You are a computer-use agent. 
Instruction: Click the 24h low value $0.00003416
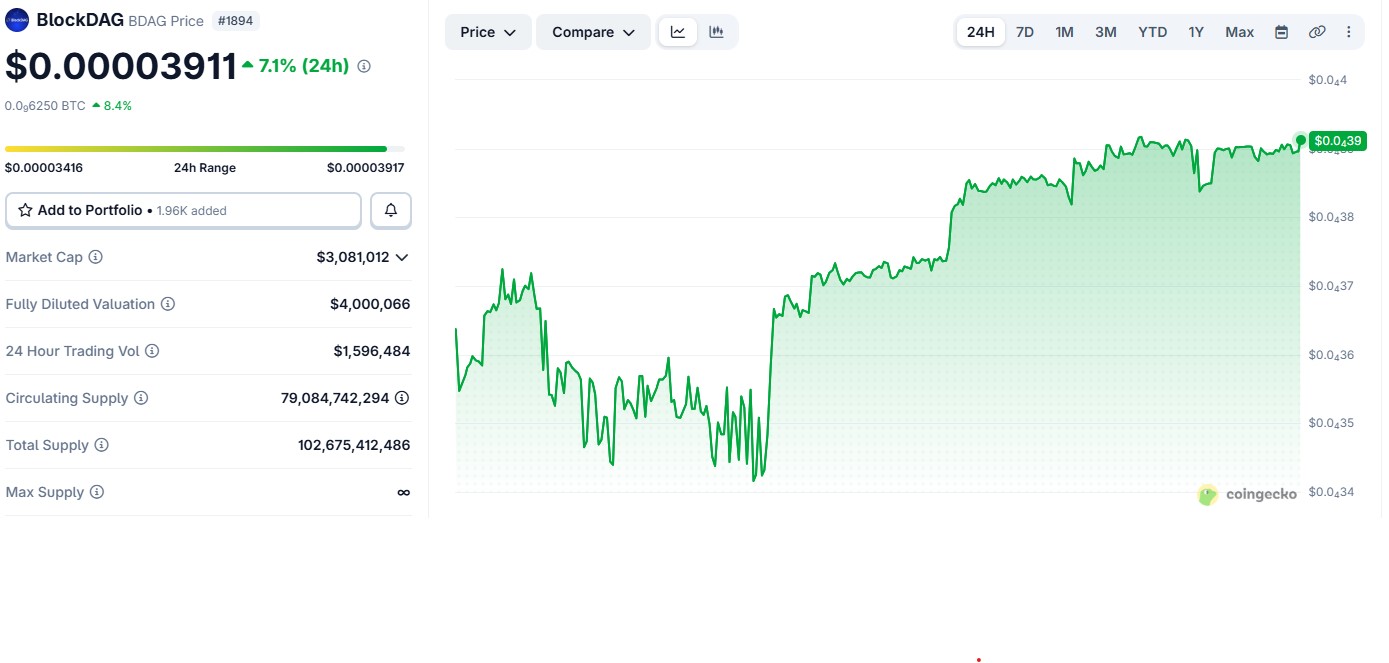44,168
